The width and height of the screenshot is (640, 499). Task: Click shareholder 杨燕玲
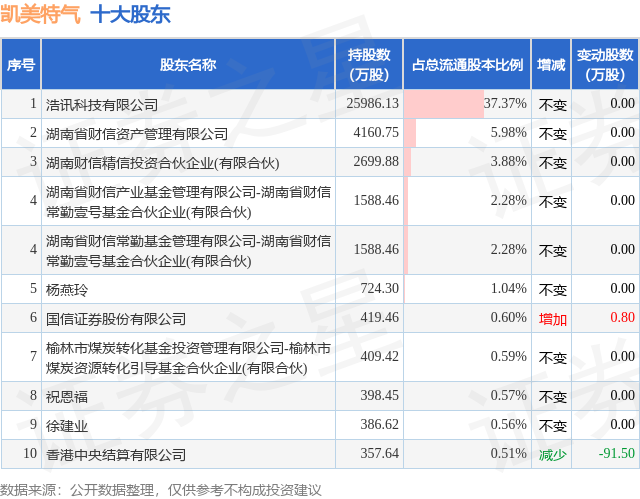(x=67, y=290)
